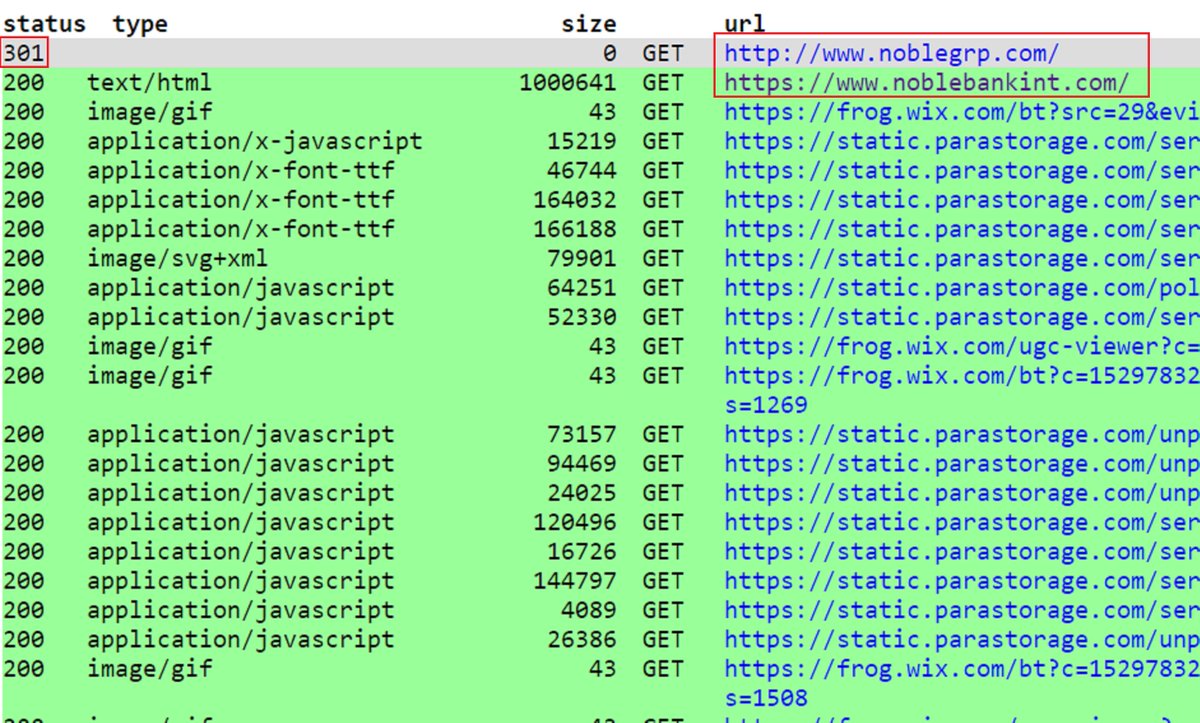Select the size value 26386
The width and height of the screenshot is (1200, 723).
pos(582,639)
